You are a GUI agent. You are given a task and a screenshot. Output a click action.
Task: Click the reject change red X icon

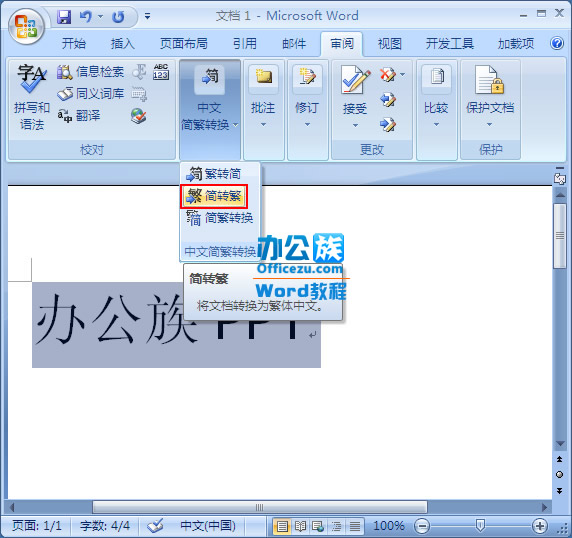click(x=387, y=75)
